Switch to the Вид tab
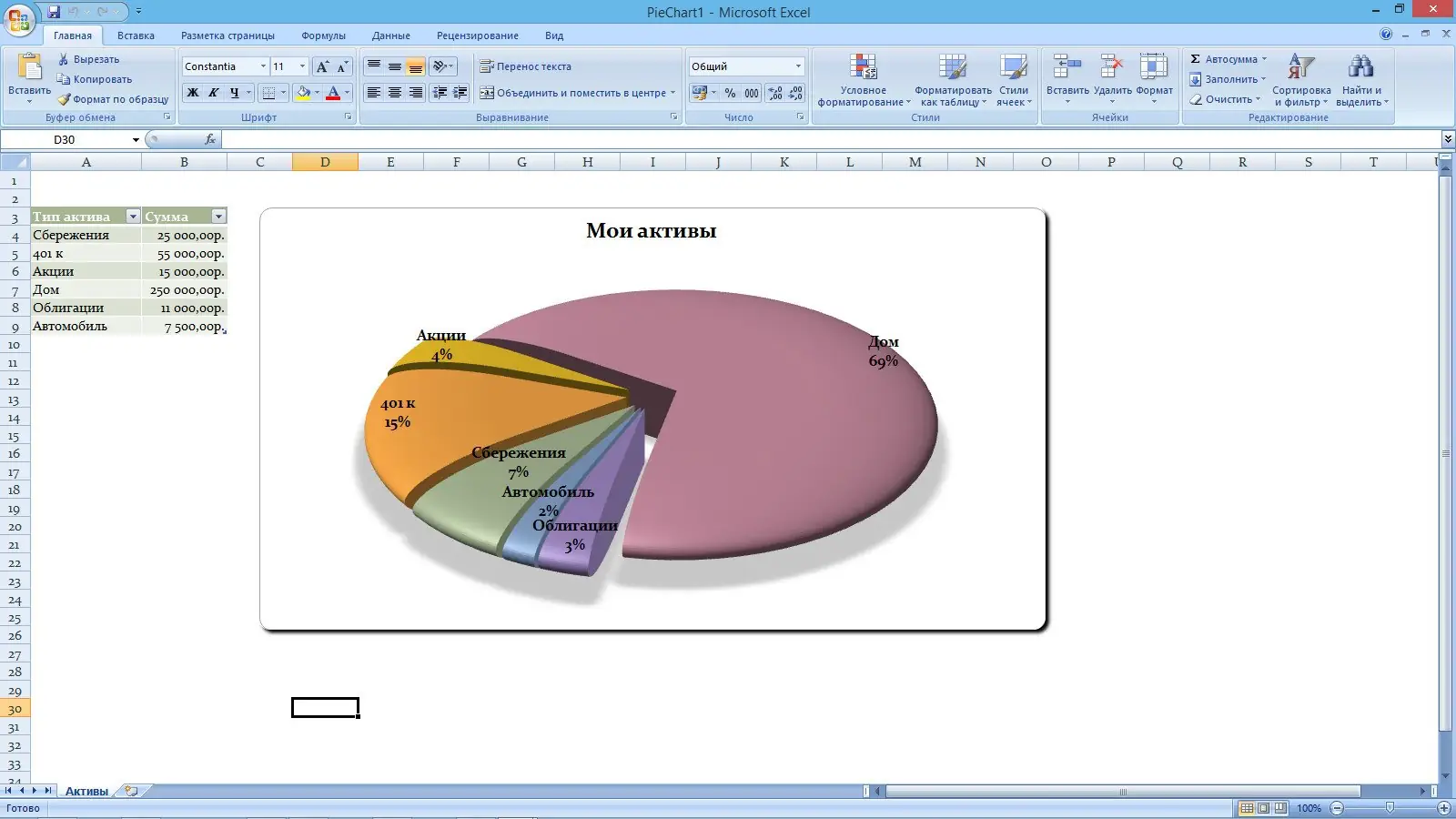This screenshot has width=1456, height=819. point(554,35)
